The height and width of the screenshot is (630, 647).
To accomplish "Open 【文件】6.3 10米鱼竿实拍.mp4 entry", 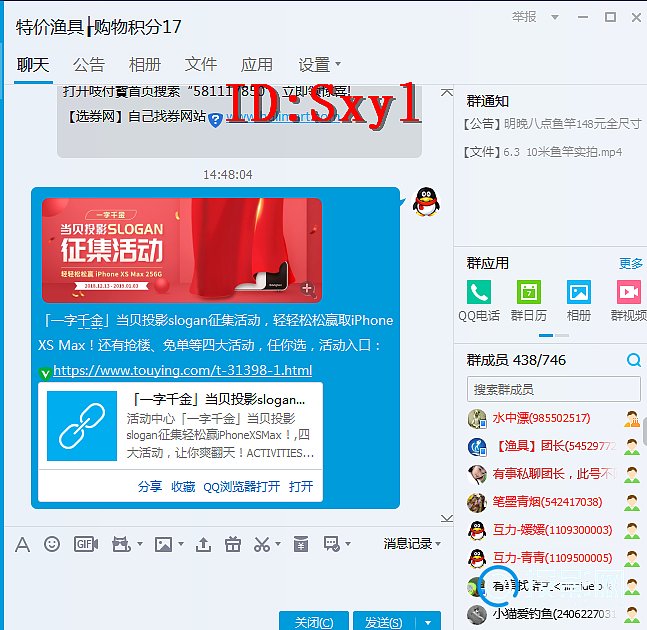I will click(543, 152).
